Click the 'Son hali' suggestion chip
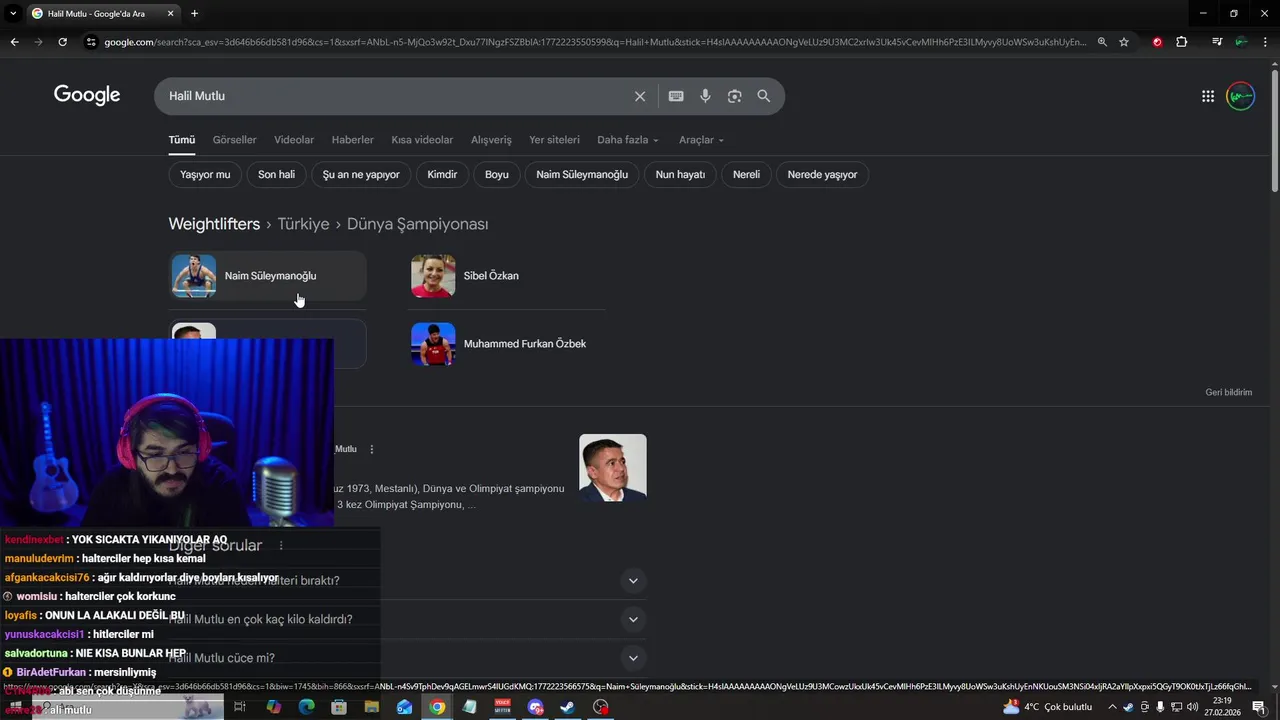The image size is (1280, 720). (276, 174)
